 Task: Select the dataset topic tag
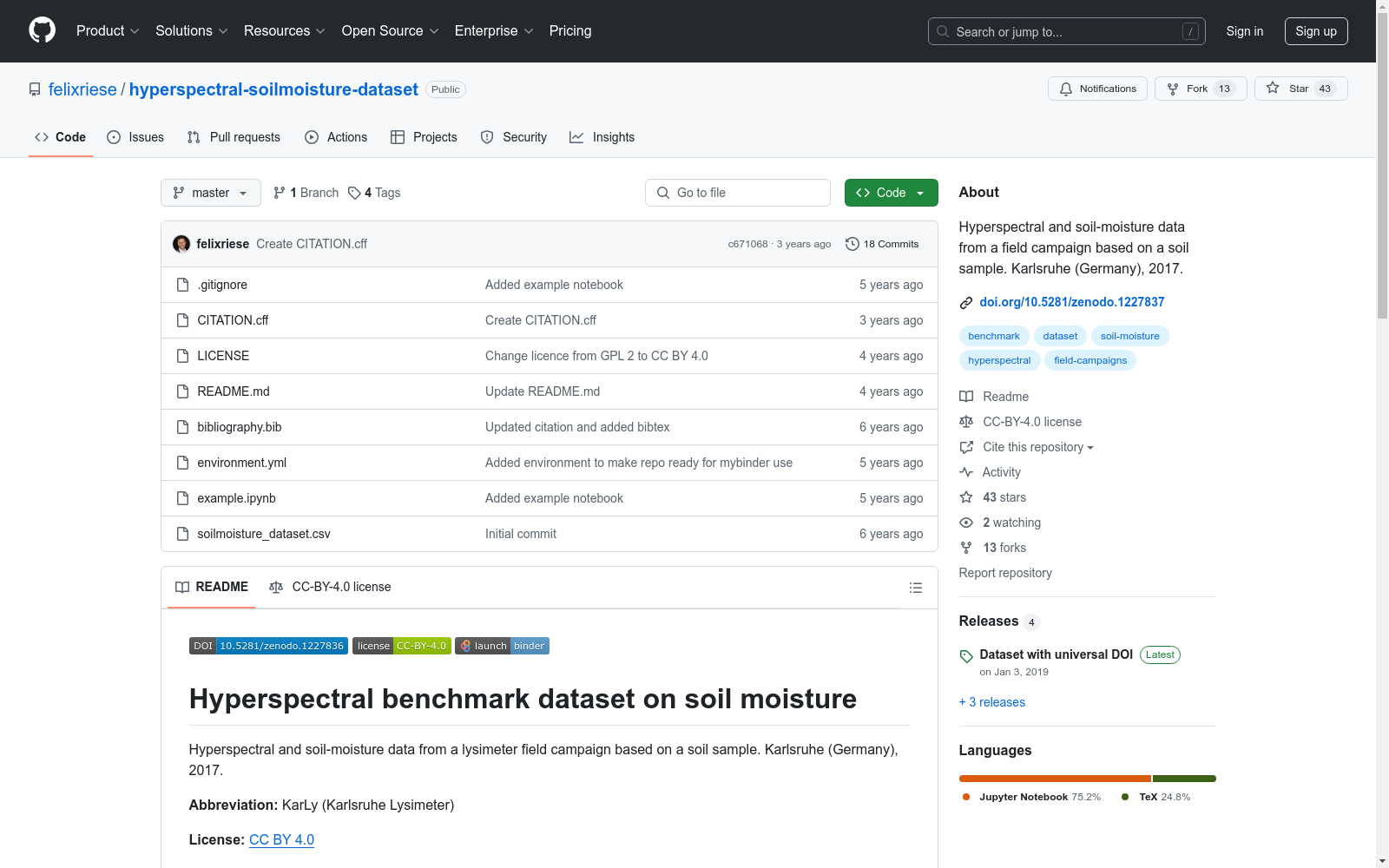pos(1060,336)
